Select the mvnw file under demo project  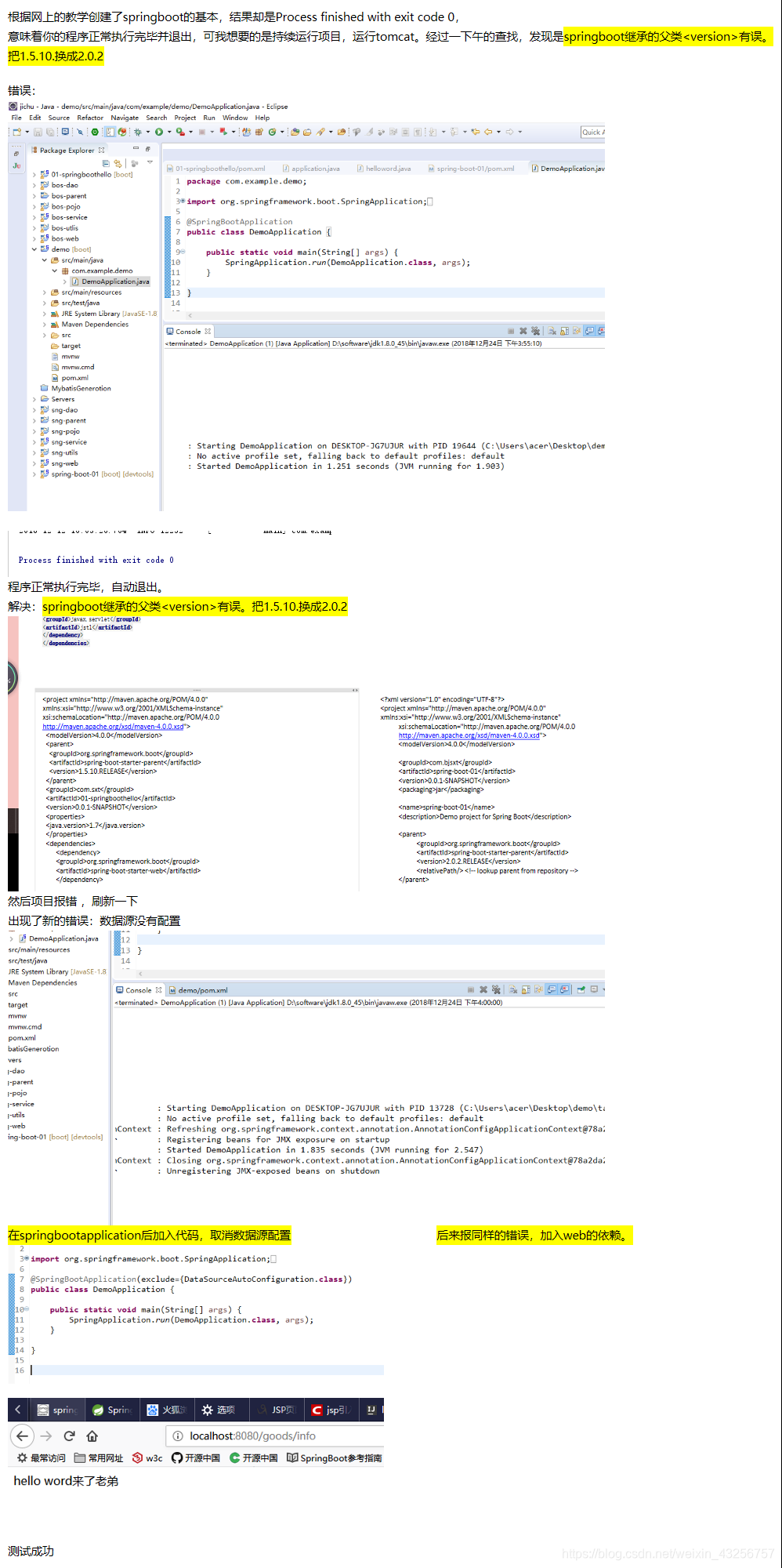click(x=66, y=357)
